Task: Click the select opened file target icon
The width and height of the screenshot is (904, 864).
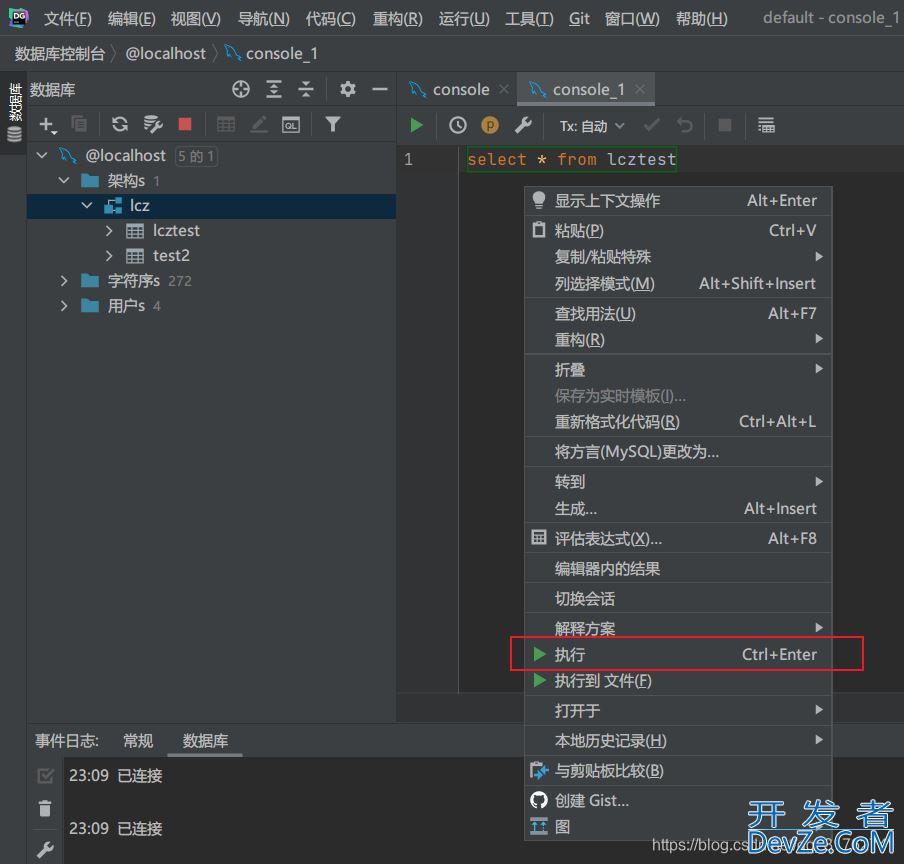Action: (x=241, y=89)
